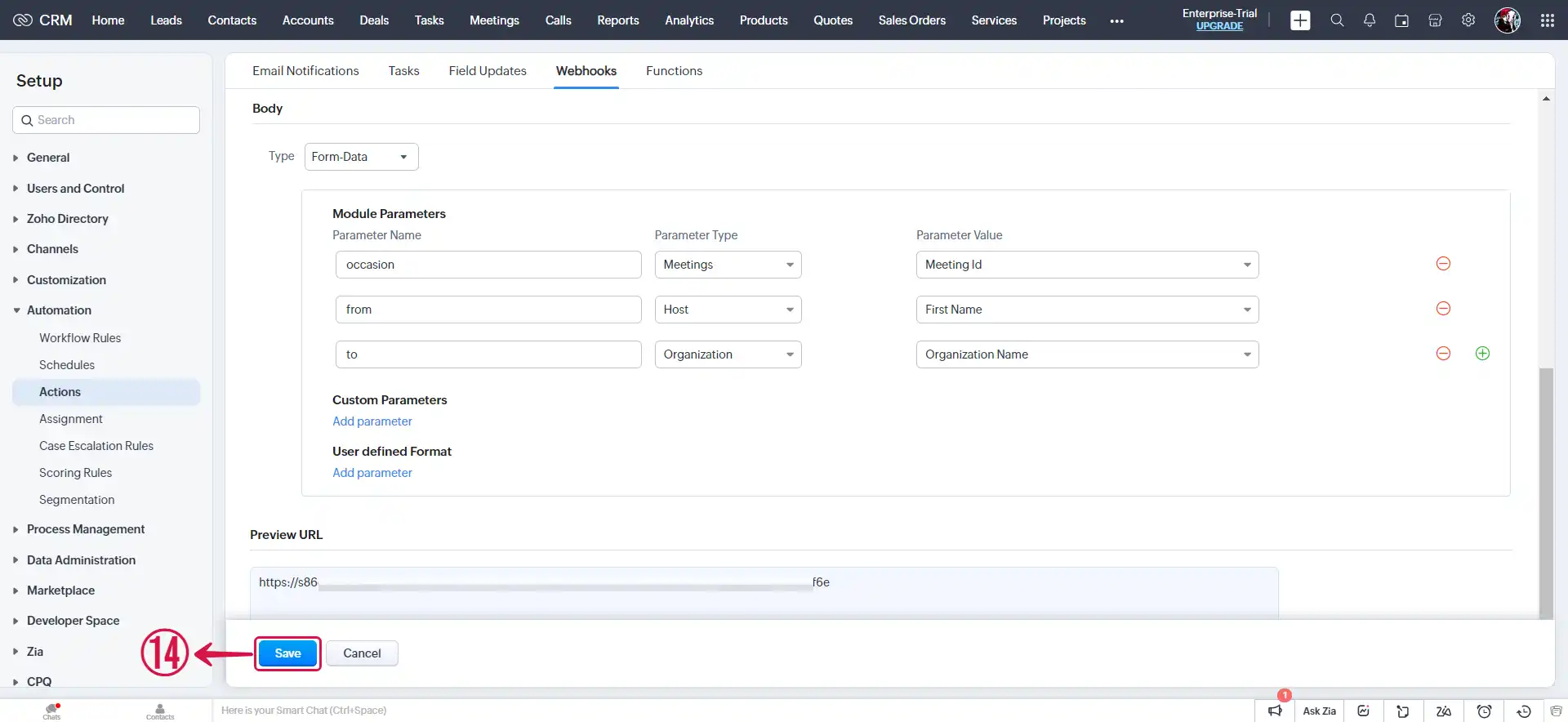The height and width of the screenshot is (722, 1568).
Task: Open the stacked windows icon at bottom right
Action: click(1557, 711)
